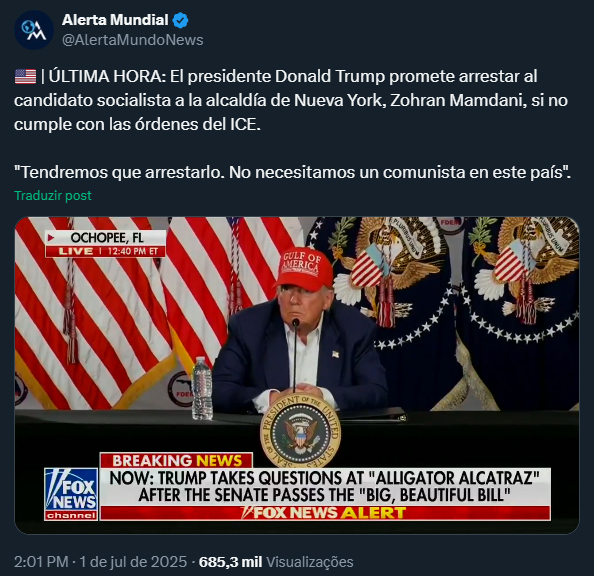View the 685,3 mil Visualizações count

276,562
